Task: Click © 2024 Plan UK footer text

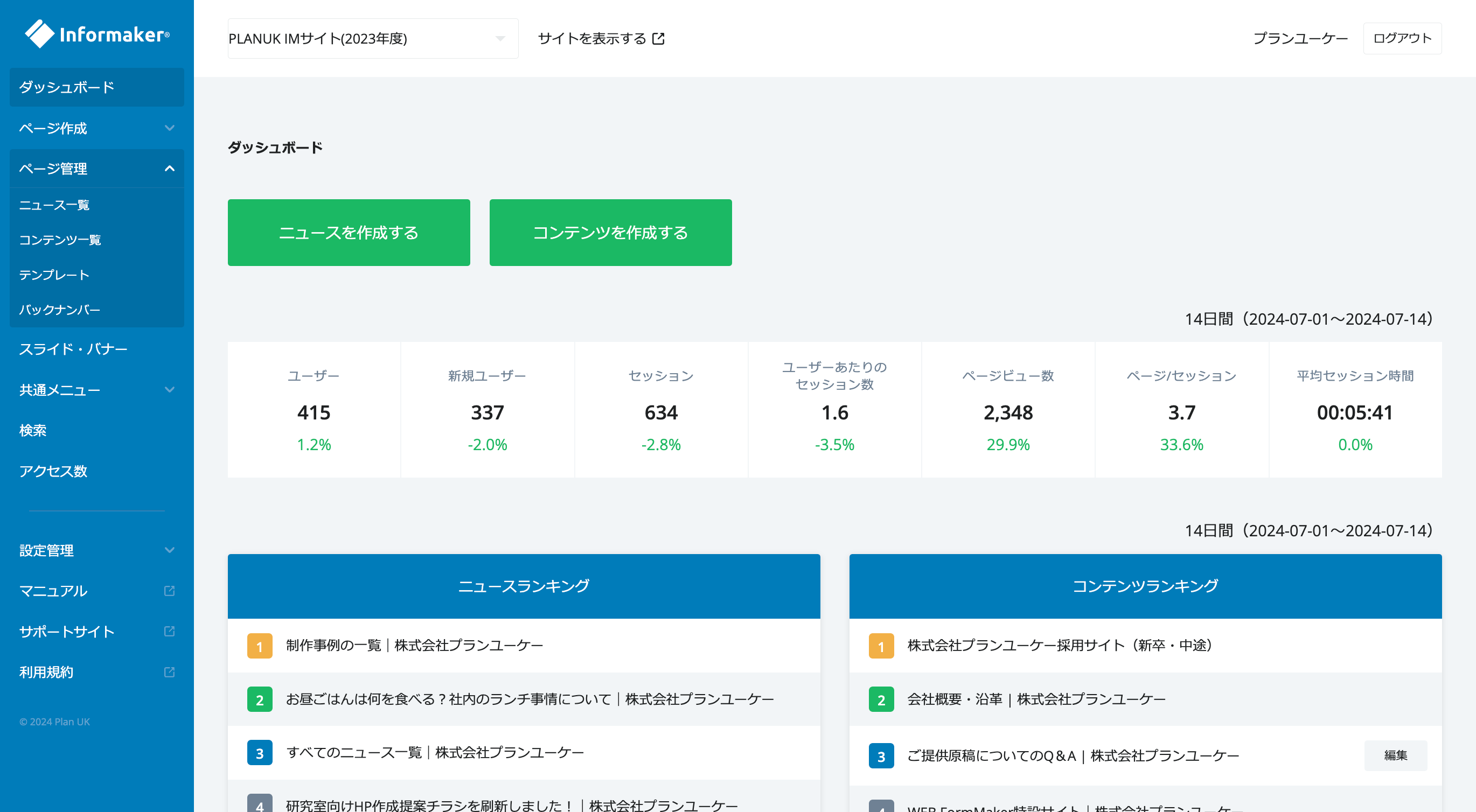Action: tap(54, 722)
